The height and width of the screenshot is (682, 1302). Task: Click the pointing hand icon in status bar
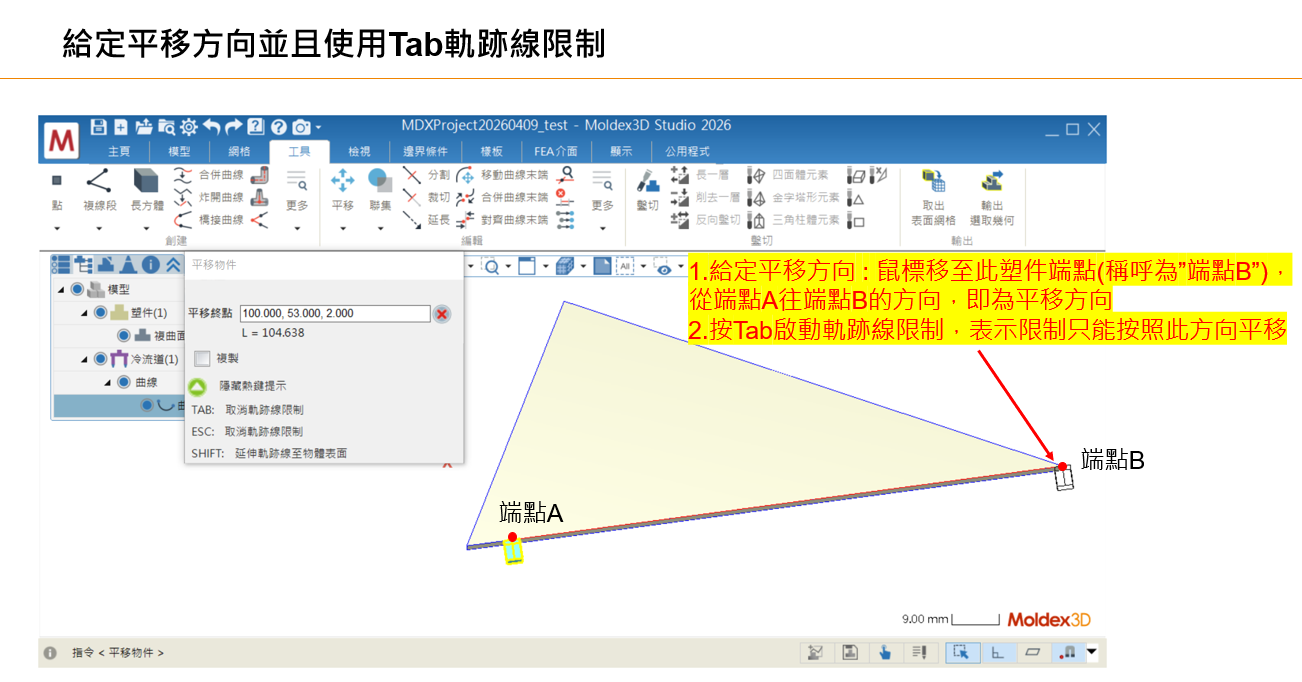tap(884, 652)
